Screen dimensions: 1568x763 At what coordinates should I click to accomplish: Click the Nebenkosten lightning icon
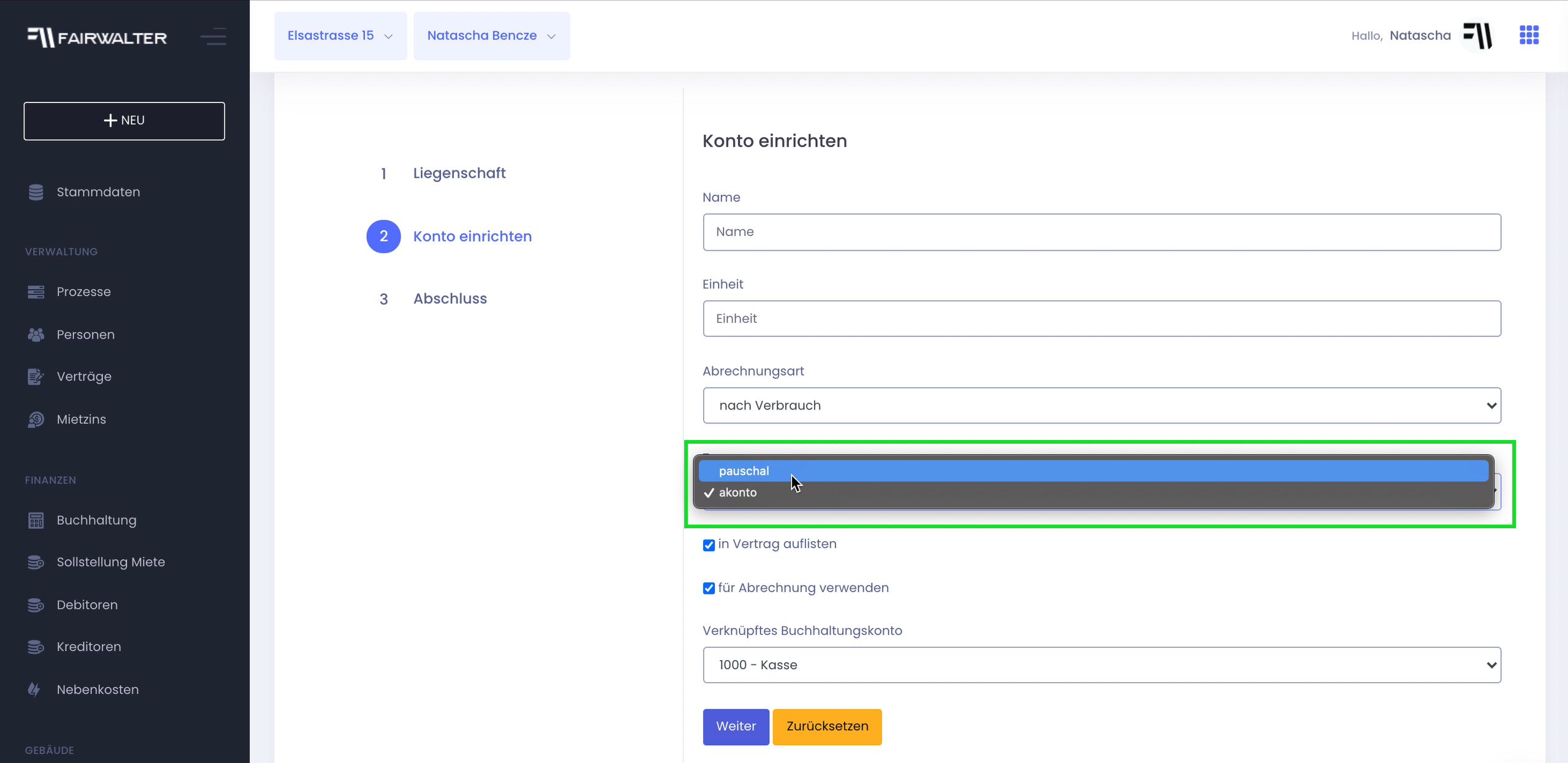pos(35,689)
